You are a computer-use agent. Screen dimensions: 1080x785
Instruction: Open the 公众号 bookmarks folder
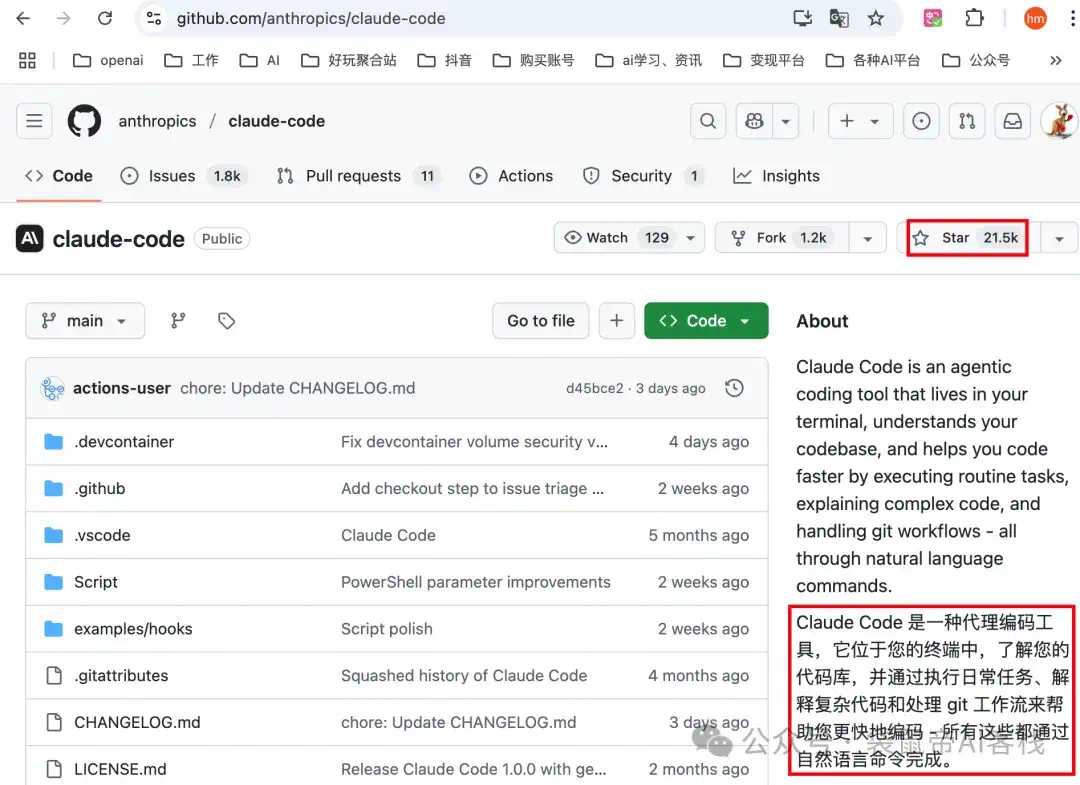point(976,61)
